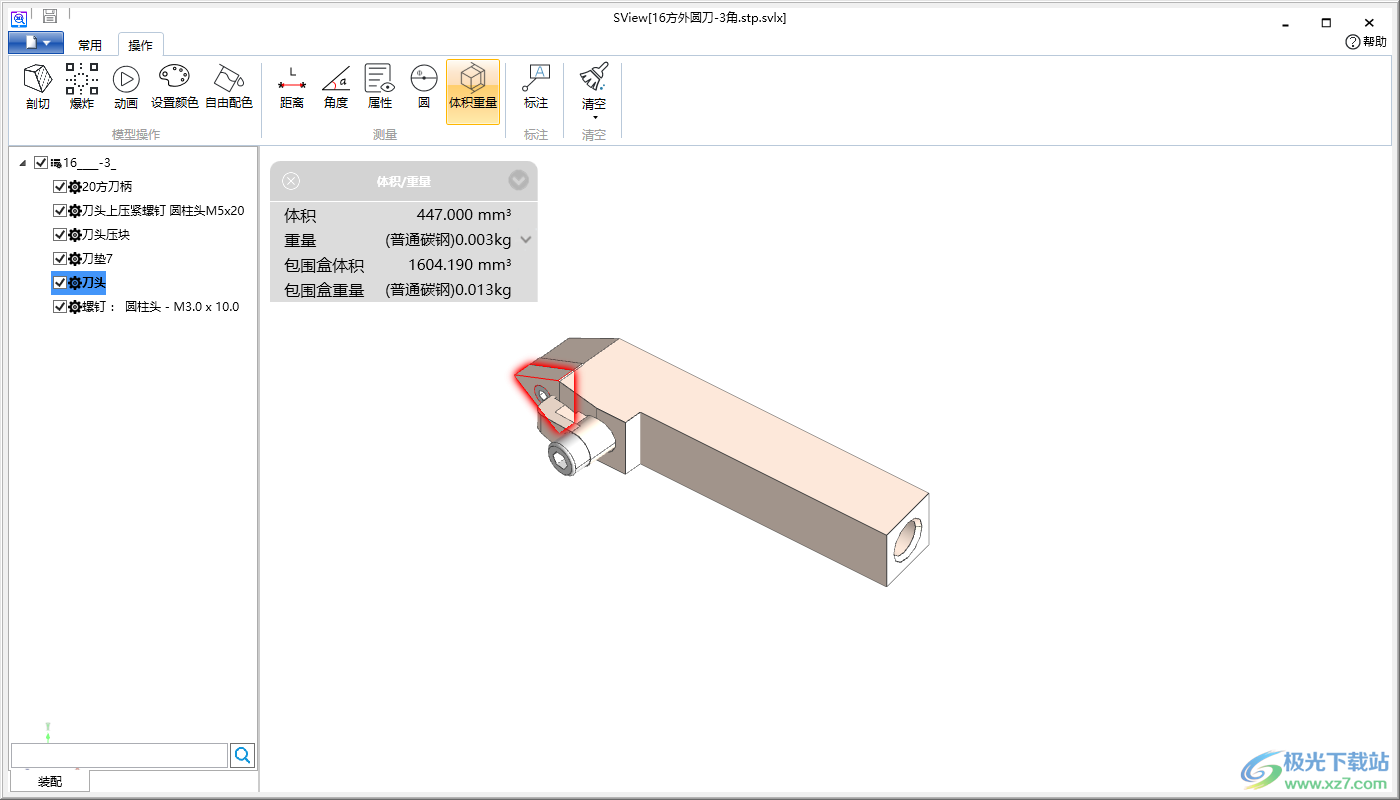Click the magnifier search button
The width and height of the screenshot is (1400, 800).
click(x=243, y=755)
